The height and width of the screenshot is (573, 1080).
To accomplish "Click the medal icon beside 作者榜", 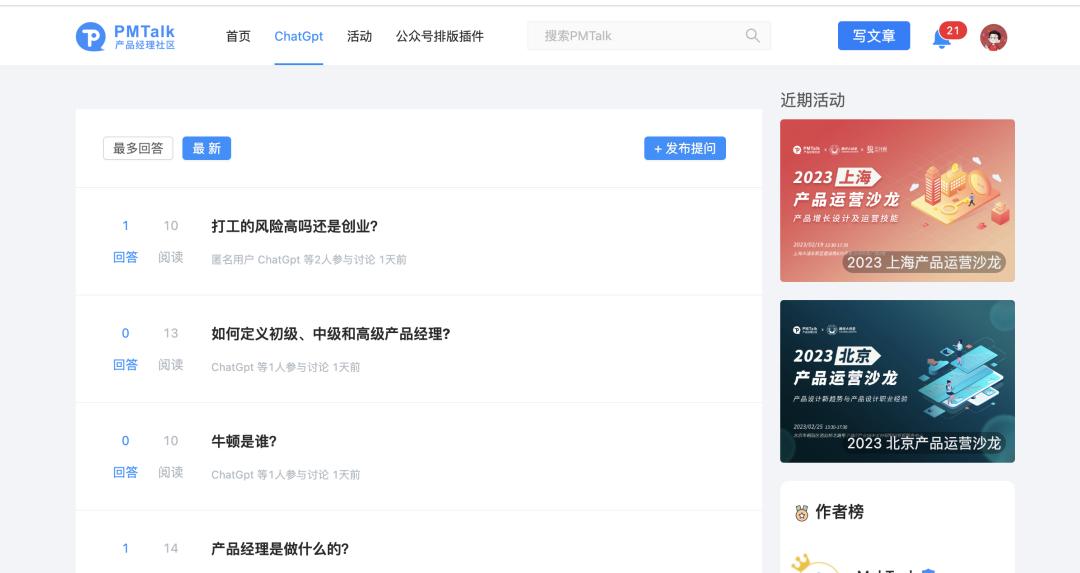I will (801, 512).
